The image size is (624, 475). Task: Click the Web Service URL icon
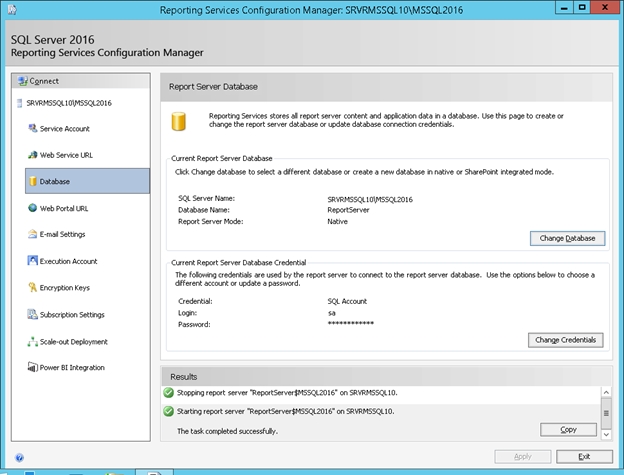coord(33,155)
